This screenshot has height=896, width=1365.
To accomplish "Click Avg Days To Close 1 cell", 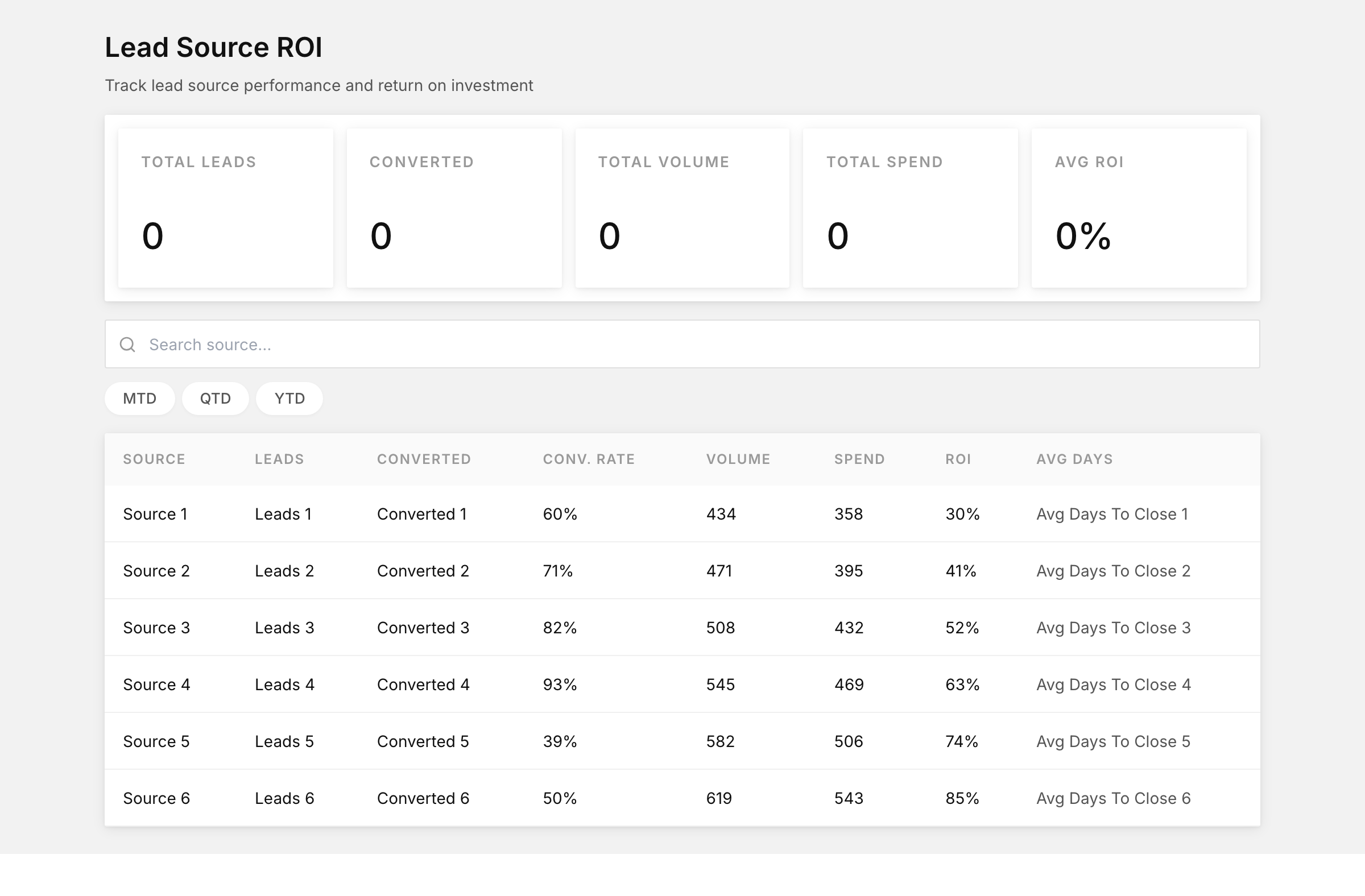I will 1112,514.
